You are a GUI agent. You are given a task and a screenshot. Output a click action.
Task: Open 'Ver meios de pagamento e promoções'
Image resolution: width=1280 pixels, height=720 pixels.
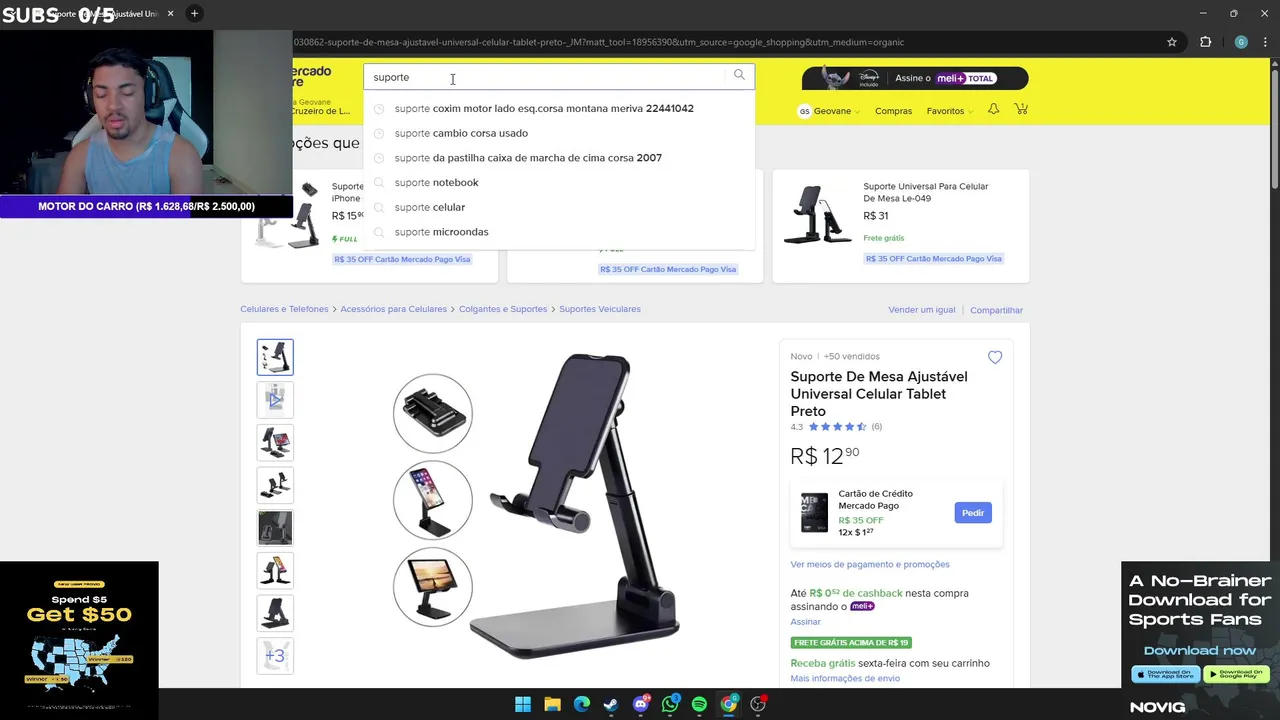pyautogui.click(x=870, y=565)
